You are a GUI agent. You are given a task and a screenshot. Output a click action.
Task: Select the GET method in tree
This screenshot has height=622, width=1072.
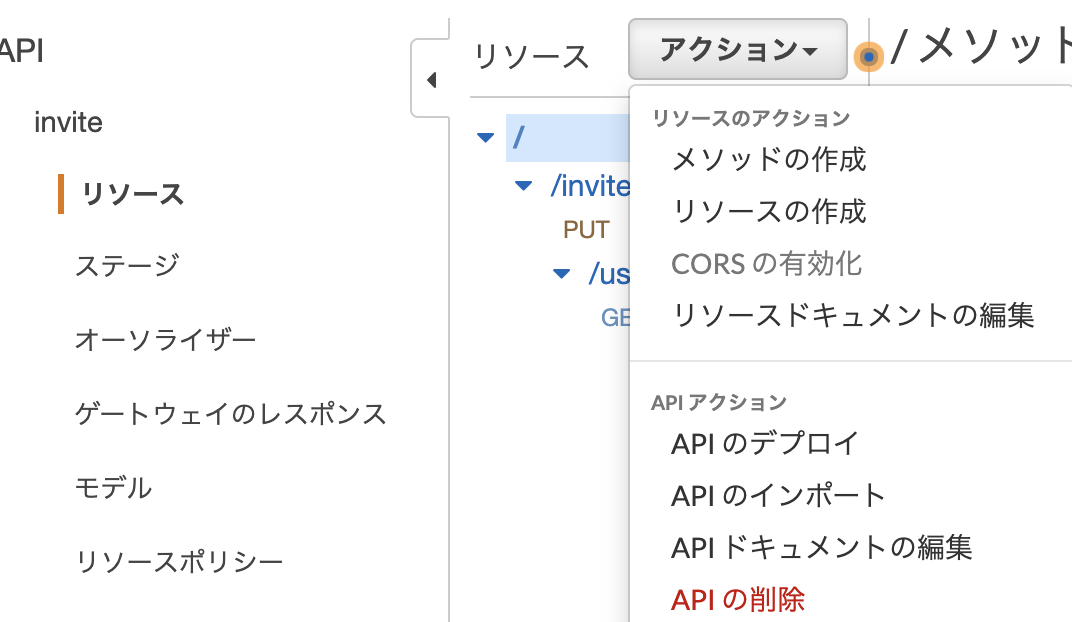614,317
